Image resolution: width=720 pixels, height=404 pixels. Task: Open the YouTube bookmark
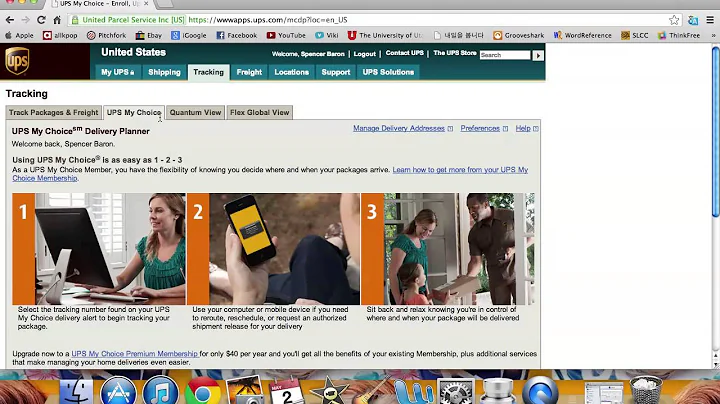click(286, 35)
